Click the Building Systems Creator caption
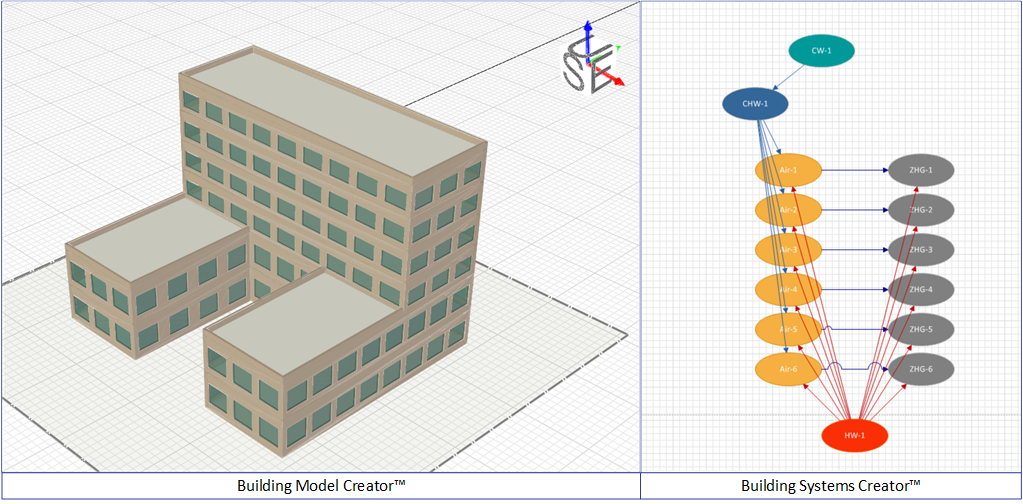Image resolution: width=1023 pixels, height=504 pixels. 831,486
